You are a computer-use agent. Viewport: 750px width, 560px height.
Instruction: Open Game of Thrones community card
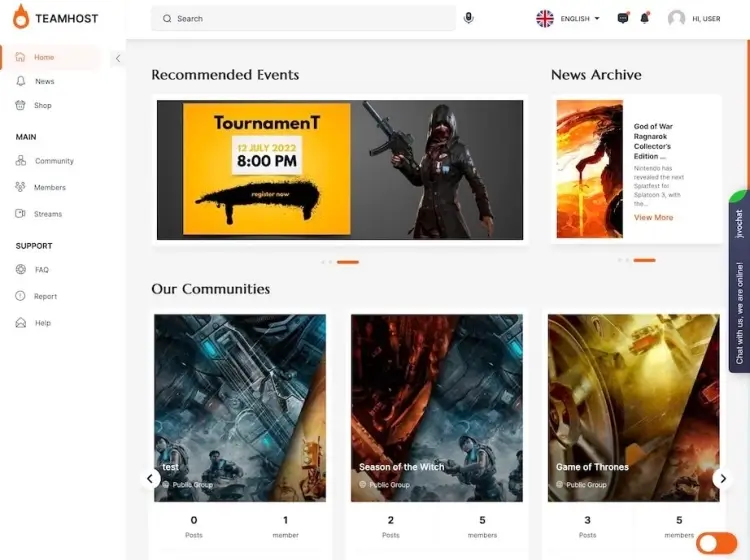tap(633, 408)
